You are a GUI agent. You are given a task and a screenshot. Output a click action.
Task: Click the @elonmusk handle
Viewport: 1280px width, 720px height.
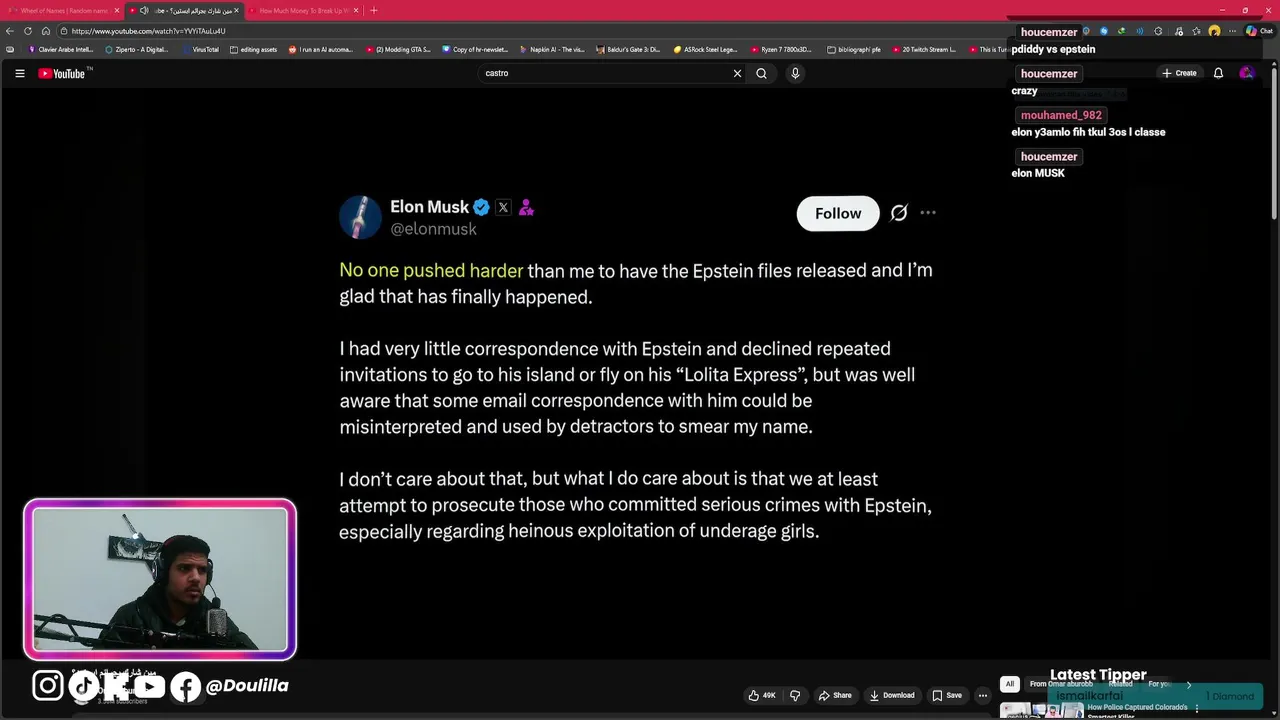click(433, 229)
